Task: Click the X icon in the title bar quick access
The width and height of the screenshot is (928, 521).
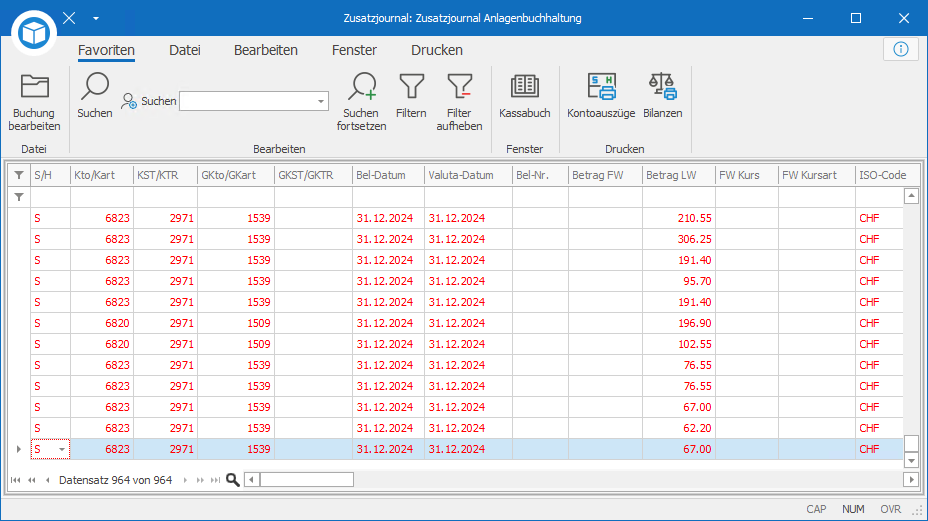Action: click(69, 18)
